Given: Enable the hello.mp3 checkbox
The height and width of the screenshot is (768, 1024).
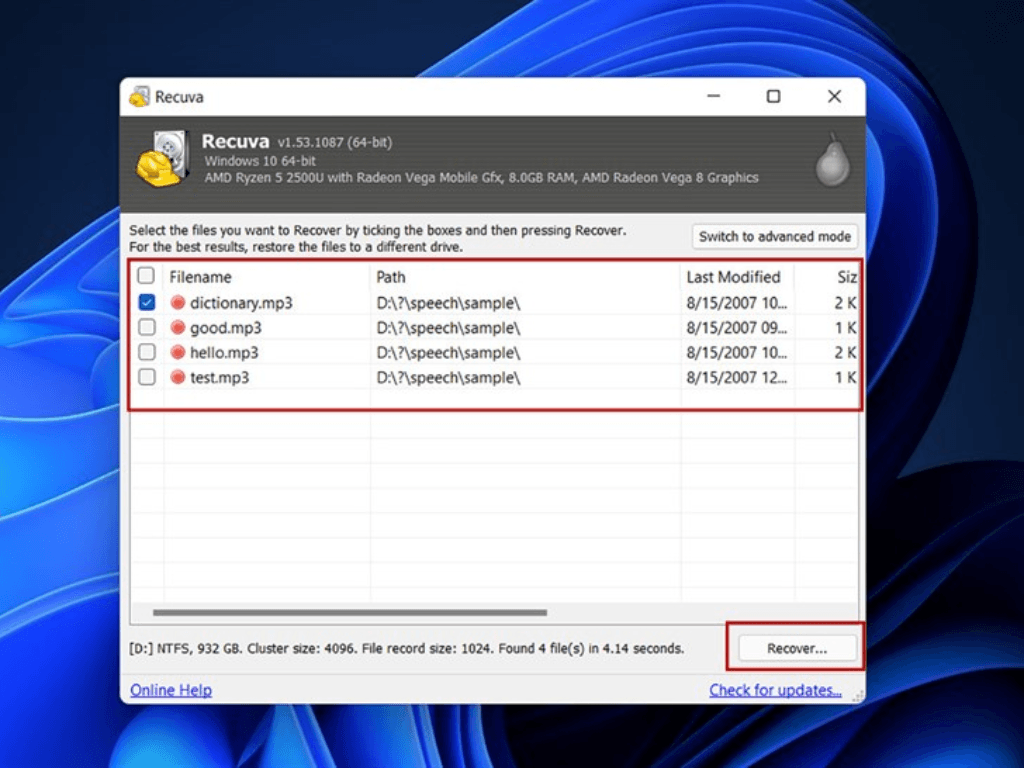Looking at the screenshot, I should [x=147, y=353].
